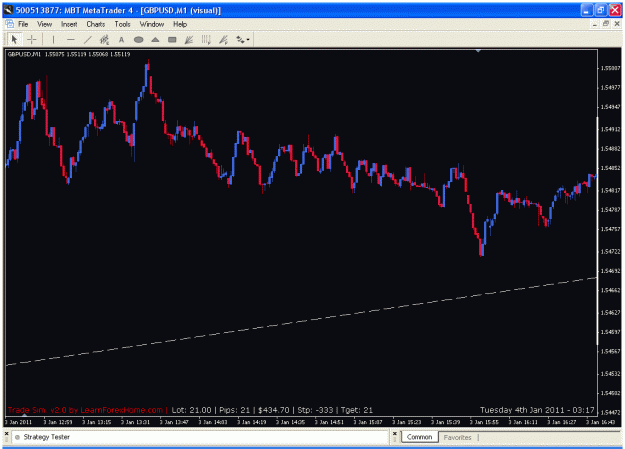Click the Stp: -333 readout
This screenshot has width=625, height=449.
click(x=315, y=410)
